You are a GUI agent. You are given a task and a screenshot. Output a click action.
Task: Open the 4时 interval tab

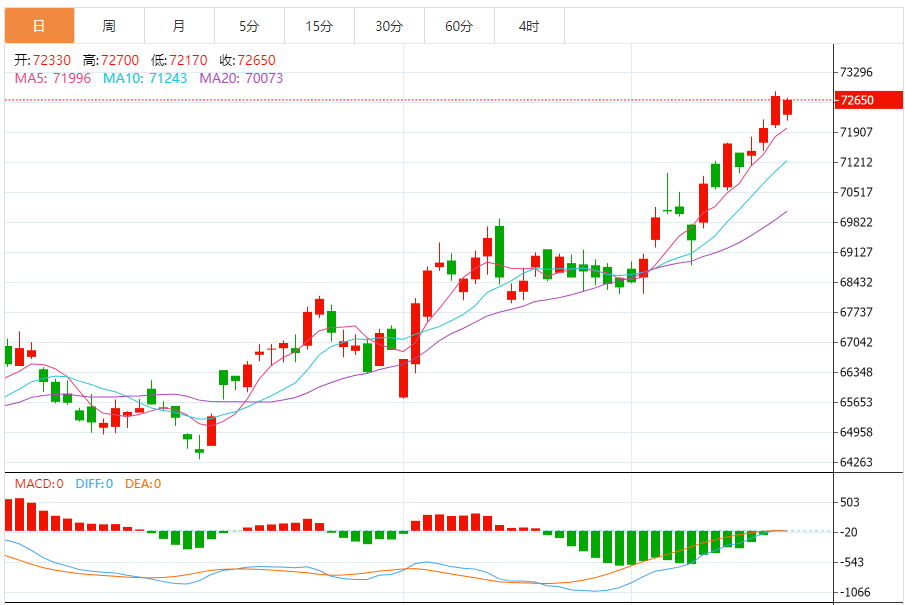tap(529, 26)
